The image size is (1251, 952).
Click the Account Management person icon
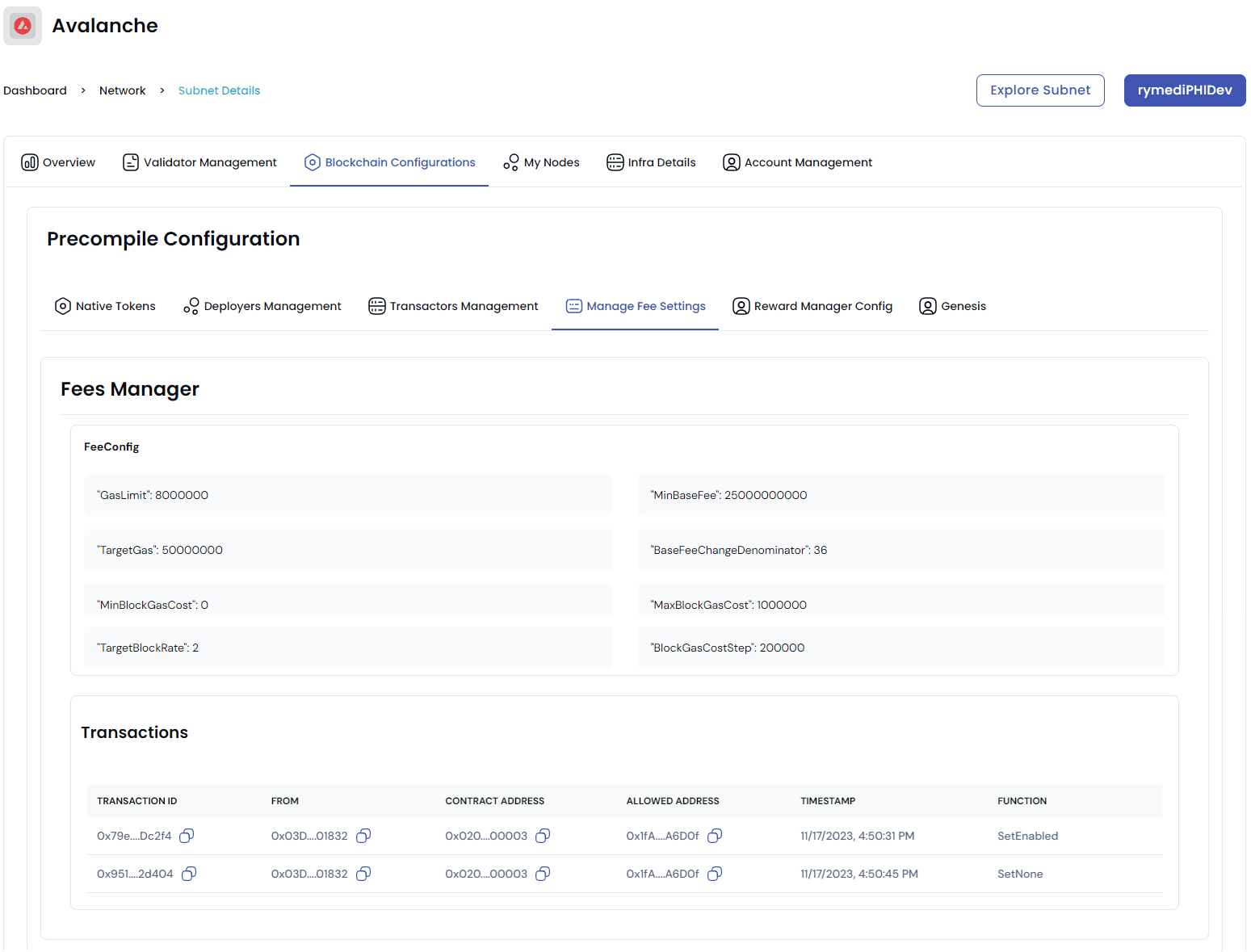point(732,162)
